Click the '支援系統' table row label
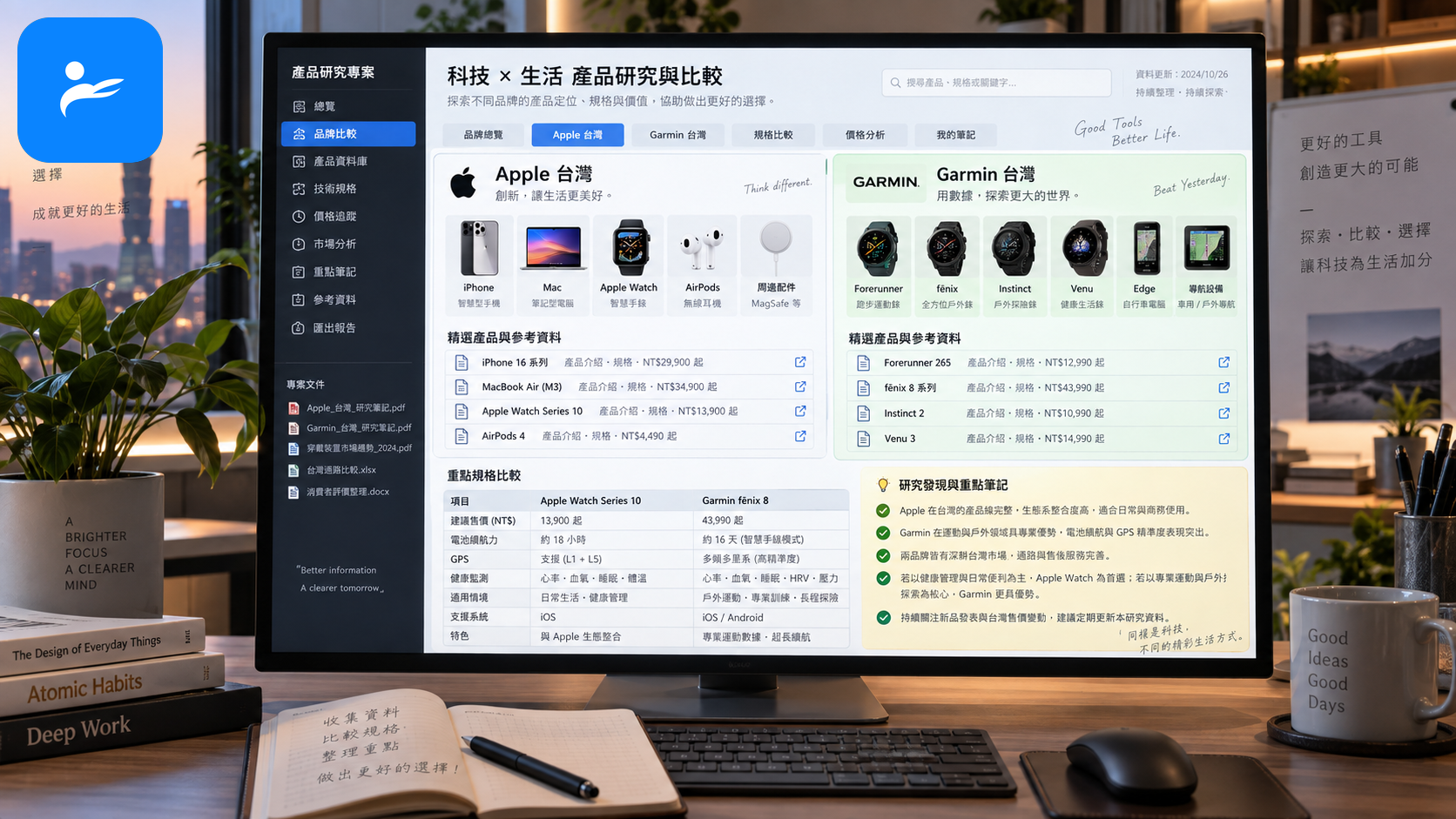Image resolution: width=1456 pixels, height=819 pixels. tap(468, 616)
